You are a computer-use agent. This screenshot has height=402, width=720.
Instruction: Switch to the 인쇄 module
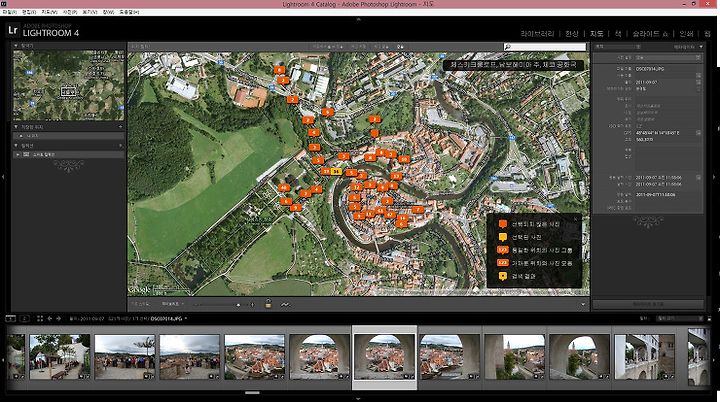click(686, 34)
